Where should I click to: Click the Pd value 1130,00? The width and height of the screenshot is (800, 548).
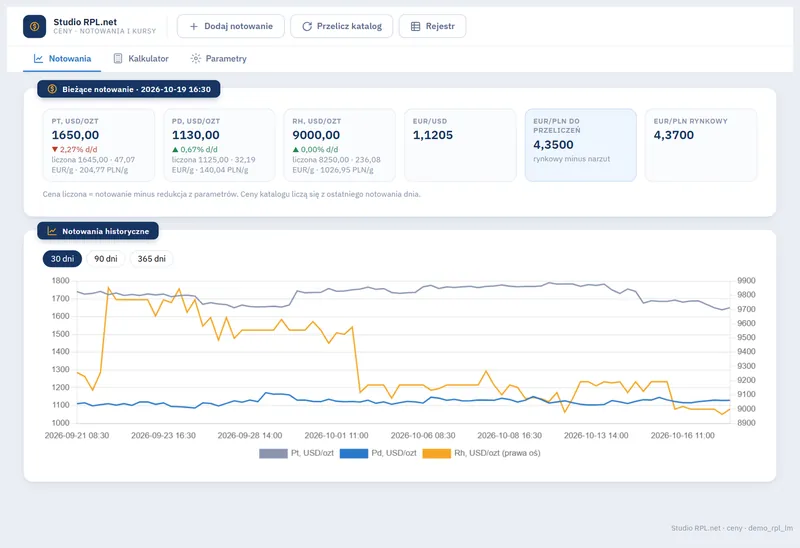[196, 135]
